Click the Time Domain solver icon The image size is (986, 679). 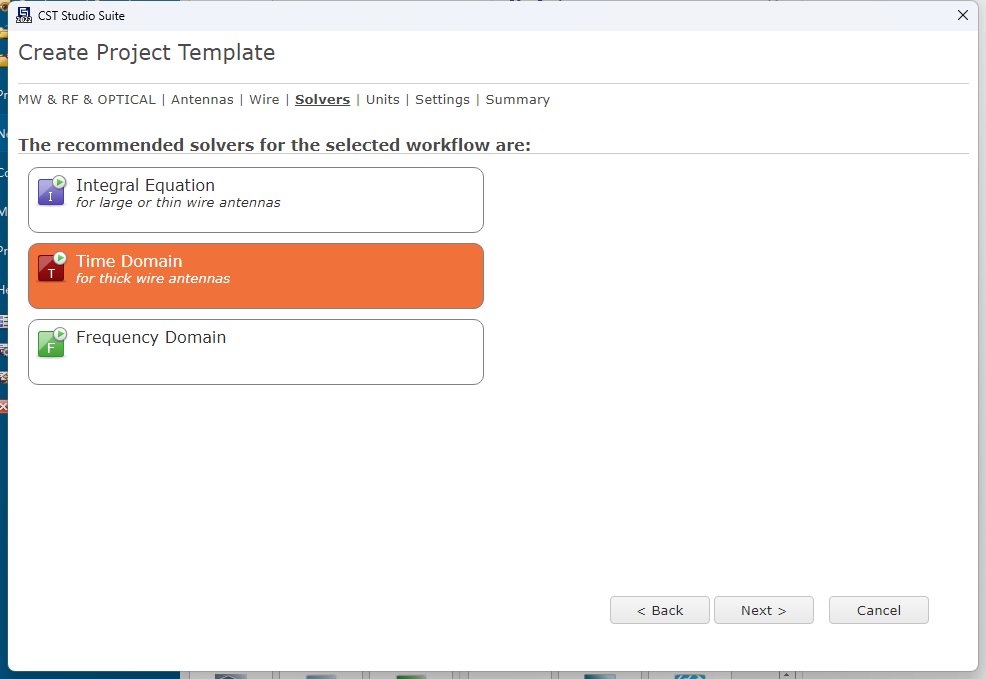coord(52,267)
